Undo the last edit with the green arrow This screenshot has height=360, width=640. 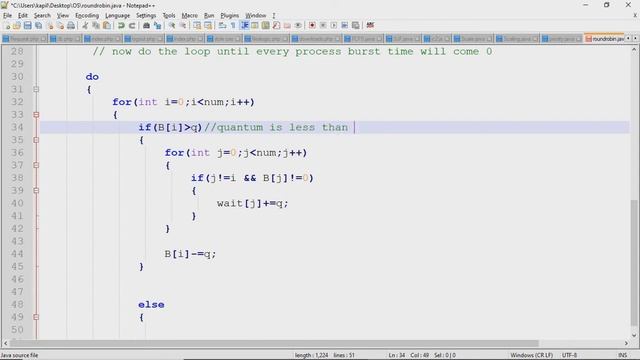pos(121,25)
